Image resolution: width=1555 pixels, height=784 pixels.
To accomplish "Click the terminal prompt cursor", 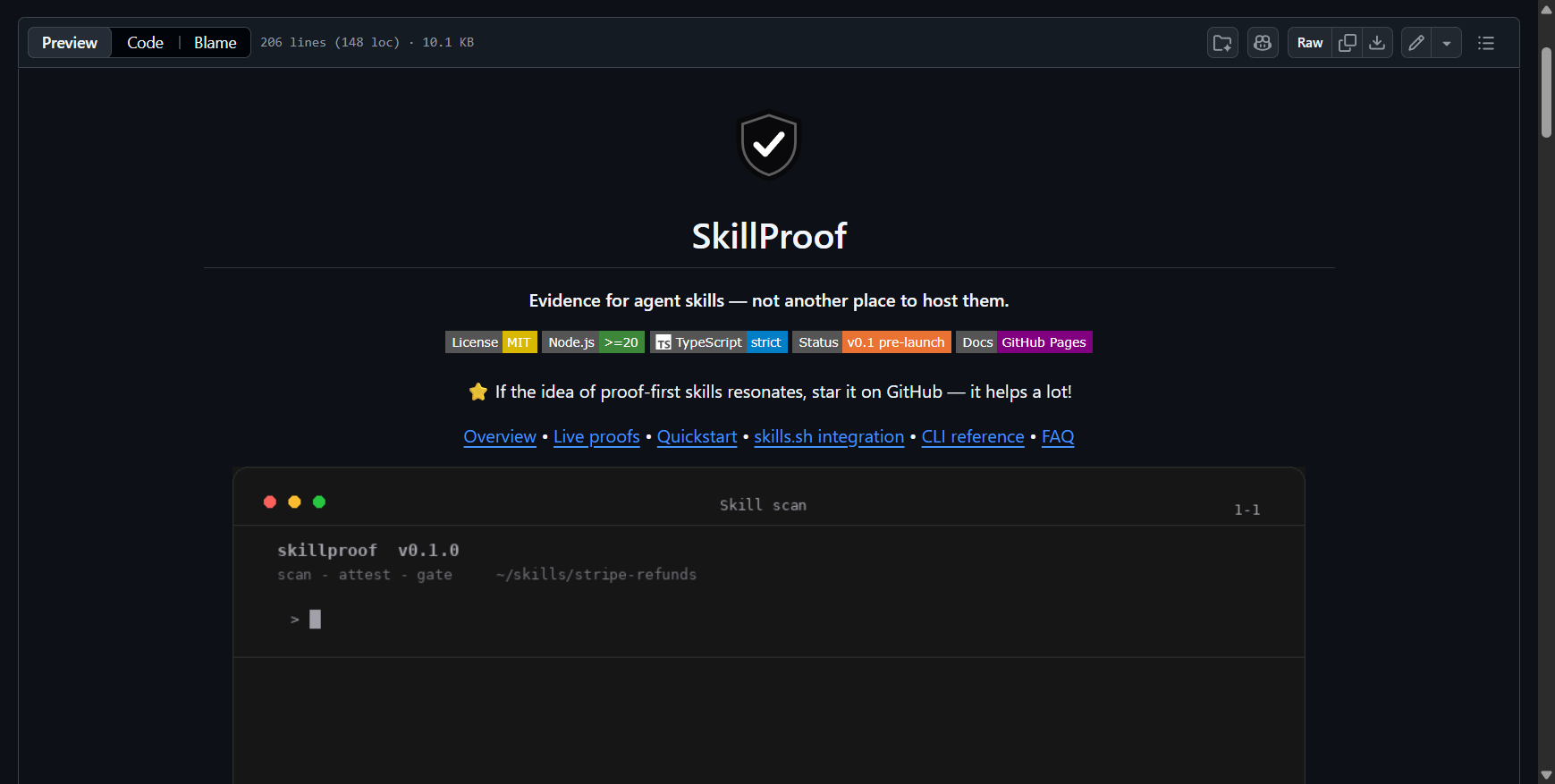I will [x=315, y=619].
